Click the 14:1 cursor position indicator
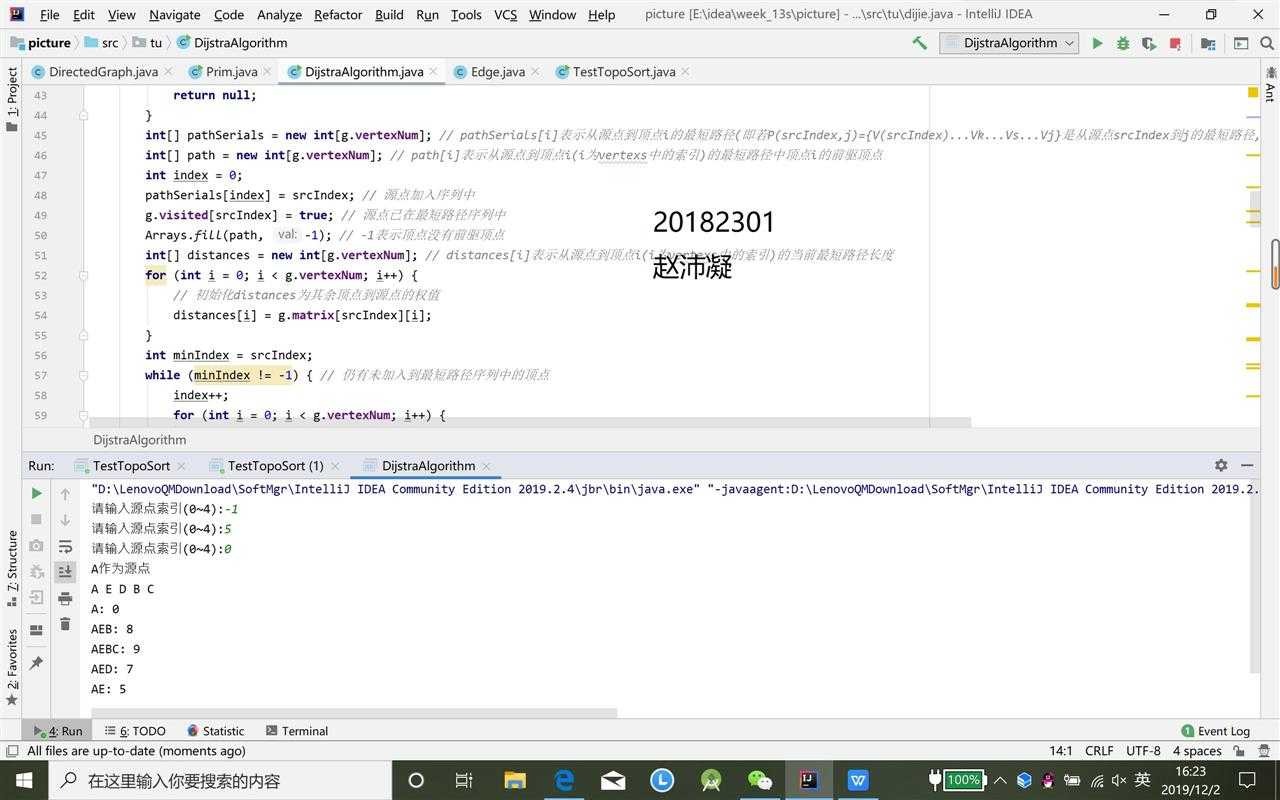 tap(1060, 751)
